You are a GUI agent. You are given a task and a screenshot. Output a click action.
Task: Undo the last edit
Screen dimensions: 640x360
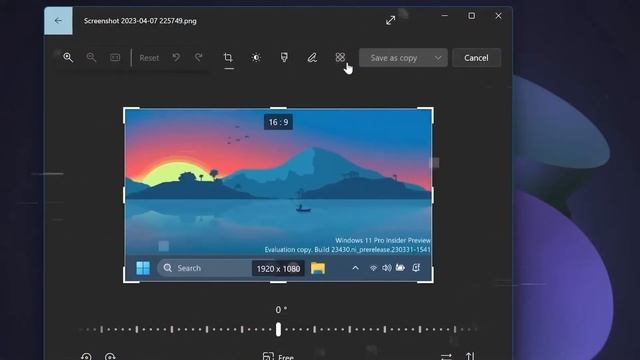click(x=176, y=57)
